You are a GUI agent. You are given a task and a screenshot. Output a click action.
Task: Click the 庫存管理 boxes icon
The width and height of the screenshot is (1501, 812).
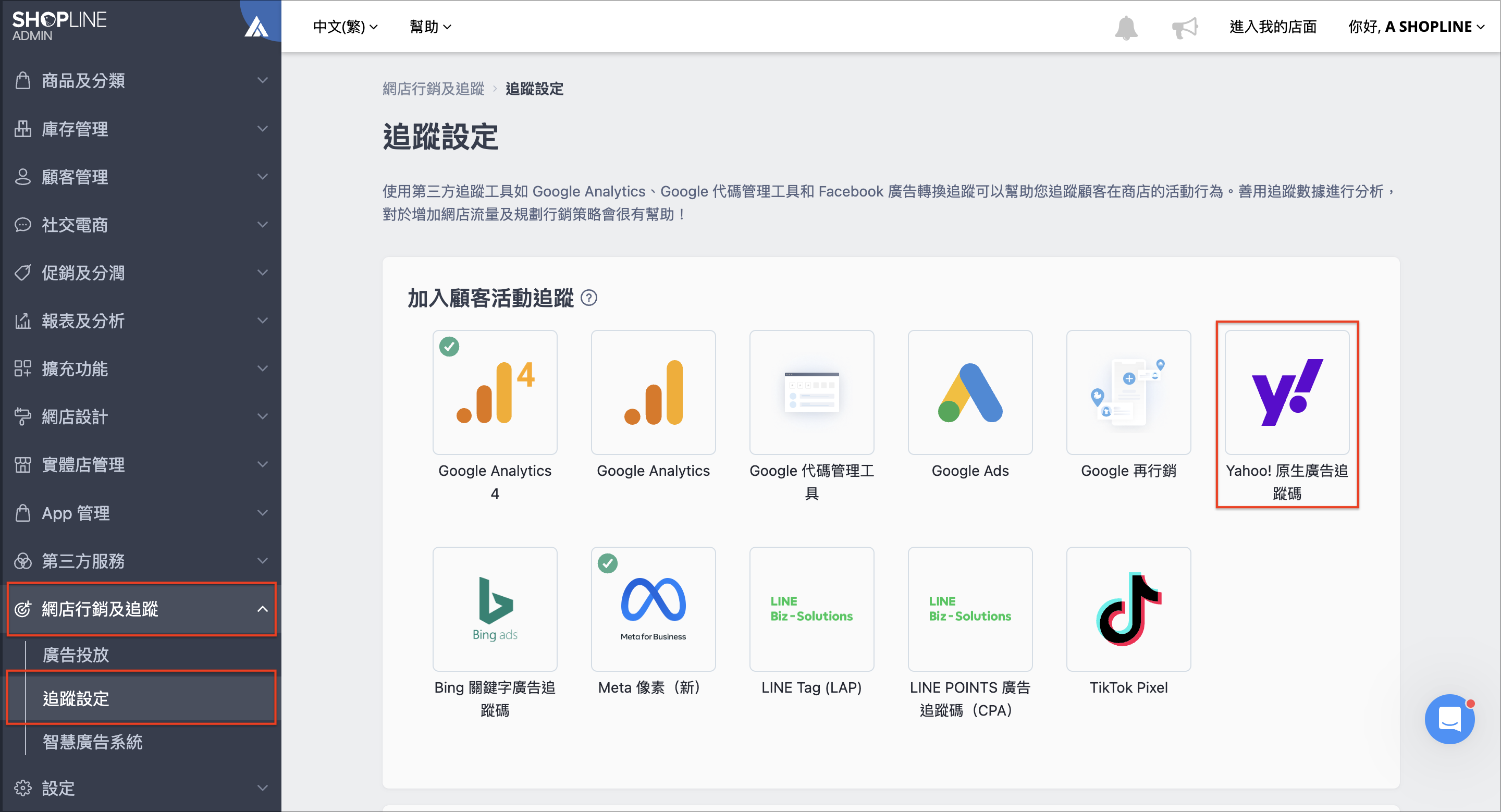(23, 129)
